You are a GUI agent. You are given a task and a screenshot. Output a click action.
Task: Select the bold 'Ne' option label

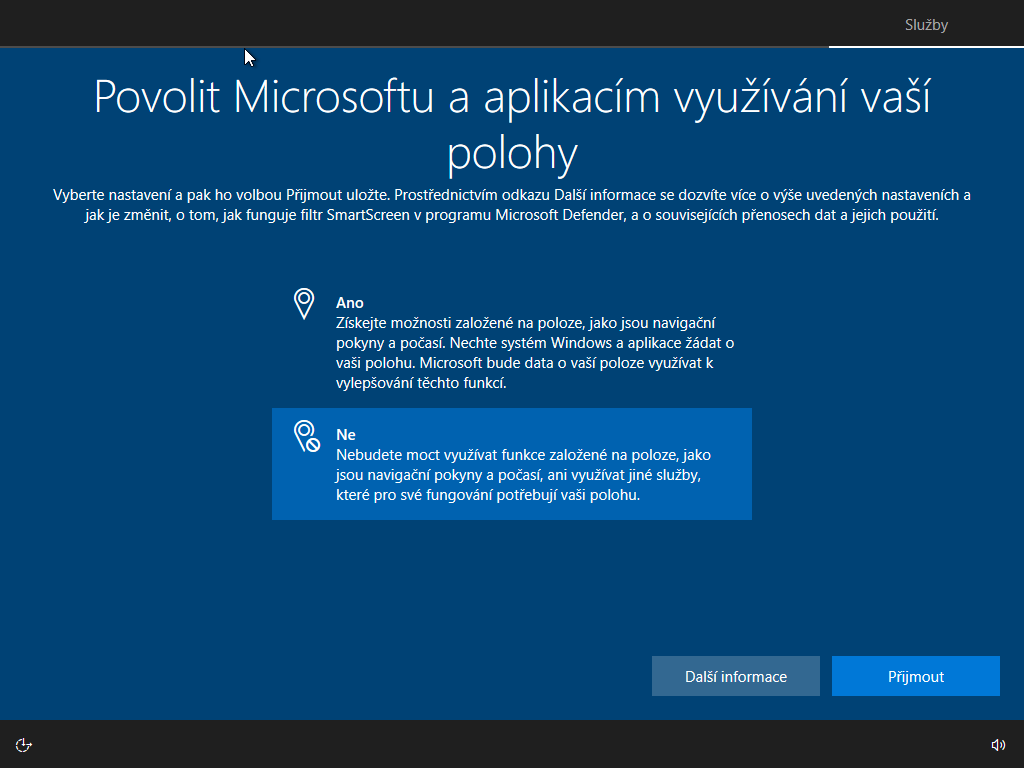tap(346, 435)
